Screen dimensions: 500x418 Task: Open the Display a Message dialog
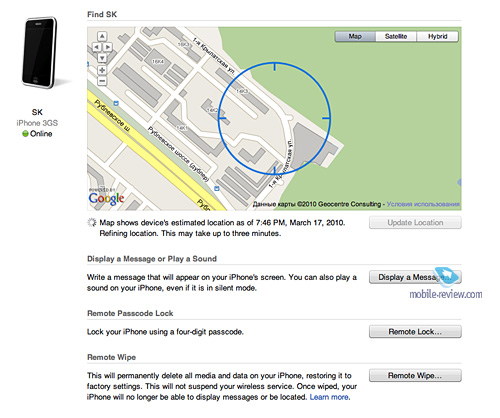[x=415, y=277]
